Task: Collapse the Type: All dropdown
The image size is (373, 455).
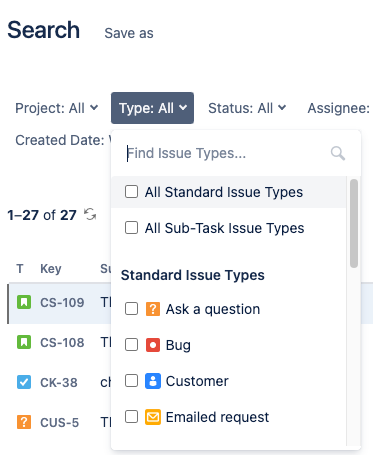Action: (x=152, y=108)
